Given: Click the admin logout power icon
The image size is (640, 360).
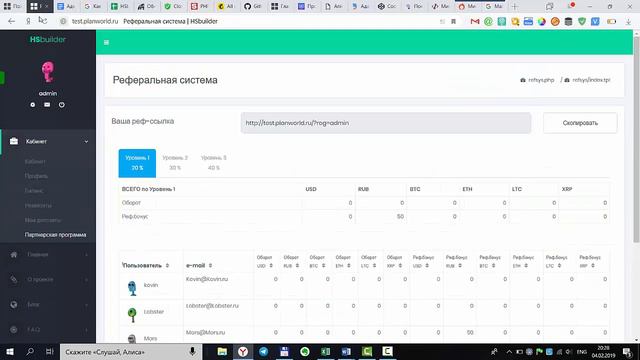Looking at the screenshot, I should pyautogui.click(x=62, y=105).
